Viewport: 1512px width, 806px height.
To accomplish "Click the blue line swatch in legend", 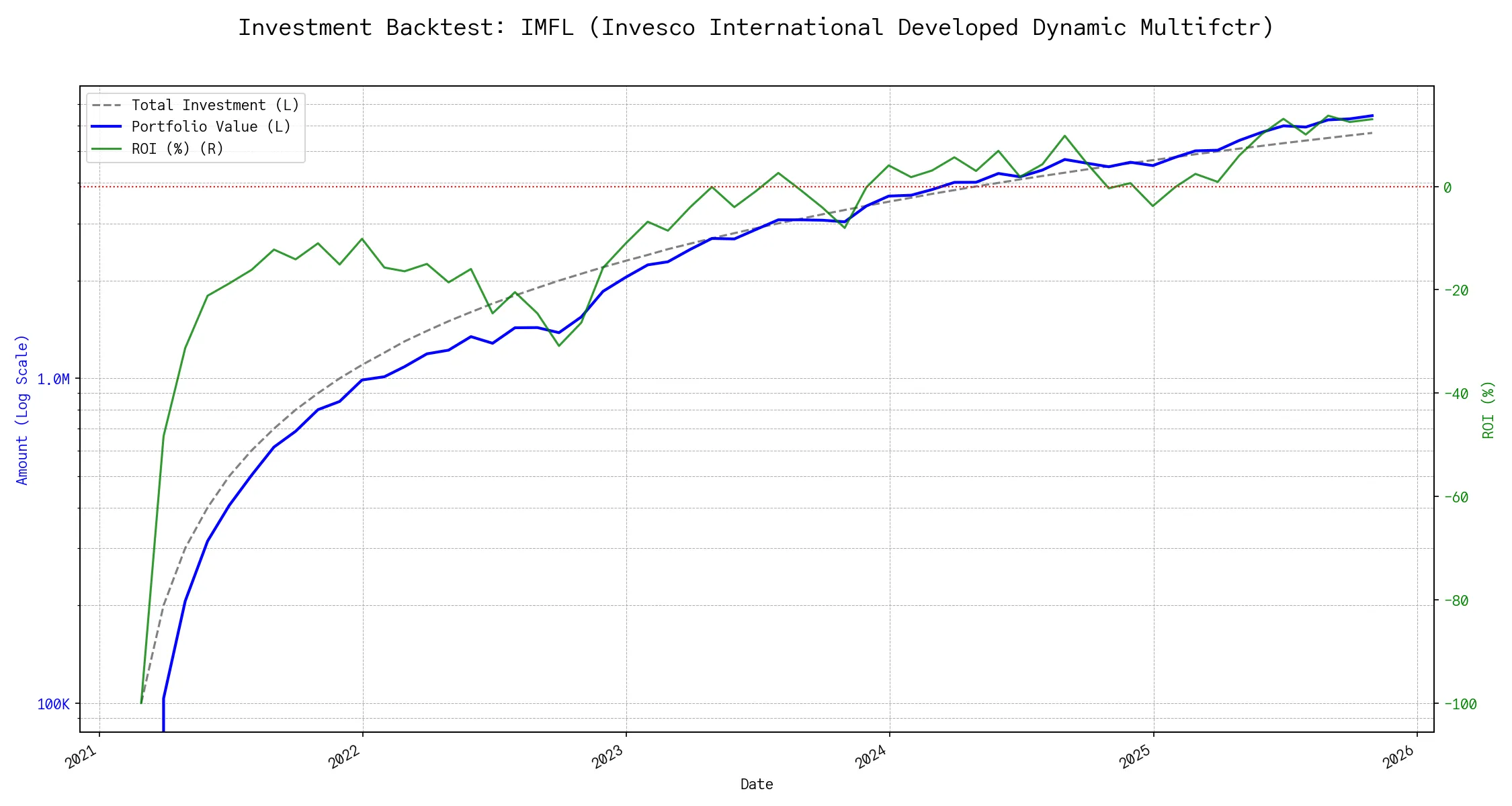I will coord(107,127).
